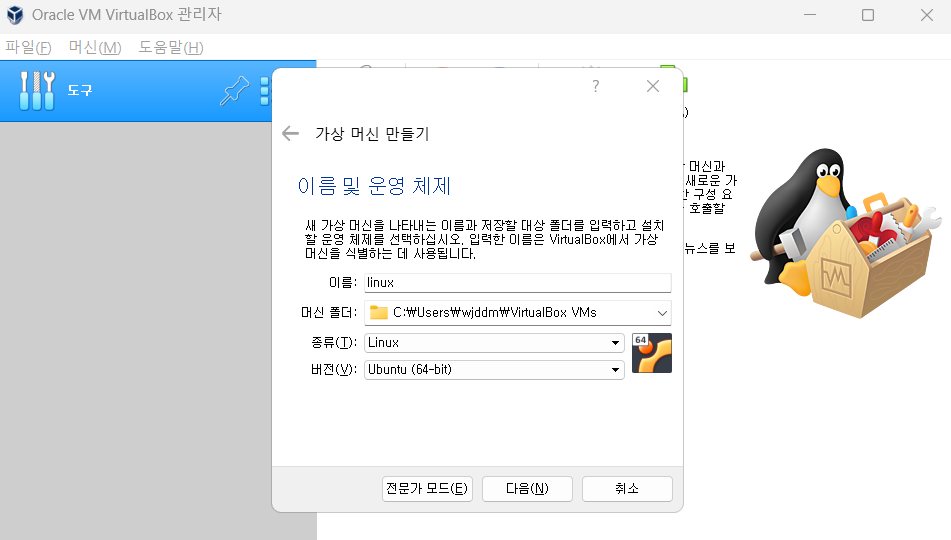Screen dimensions: 951x540
Task: Minimize the VirtualBox Manager window
Action: tap(810, 15)
